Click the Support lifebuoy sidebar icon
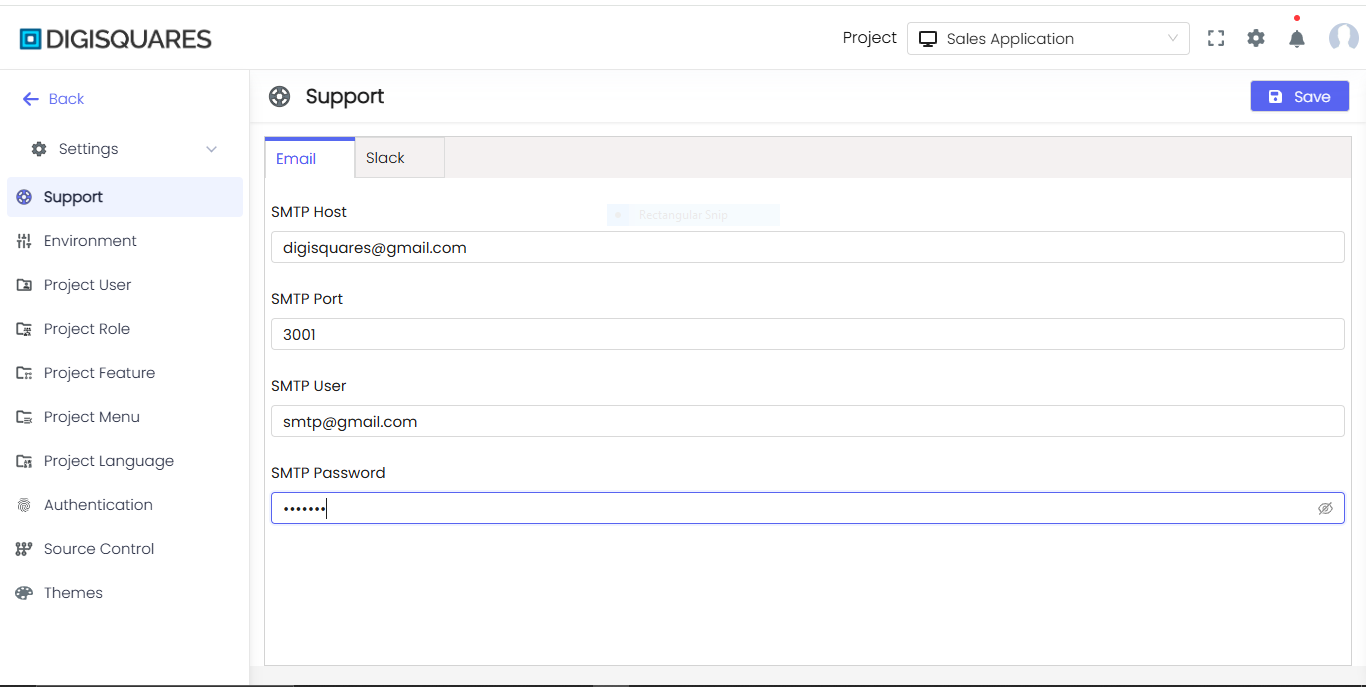The width and height of the screenshot is (1366, 687). (x=24, y=197)
